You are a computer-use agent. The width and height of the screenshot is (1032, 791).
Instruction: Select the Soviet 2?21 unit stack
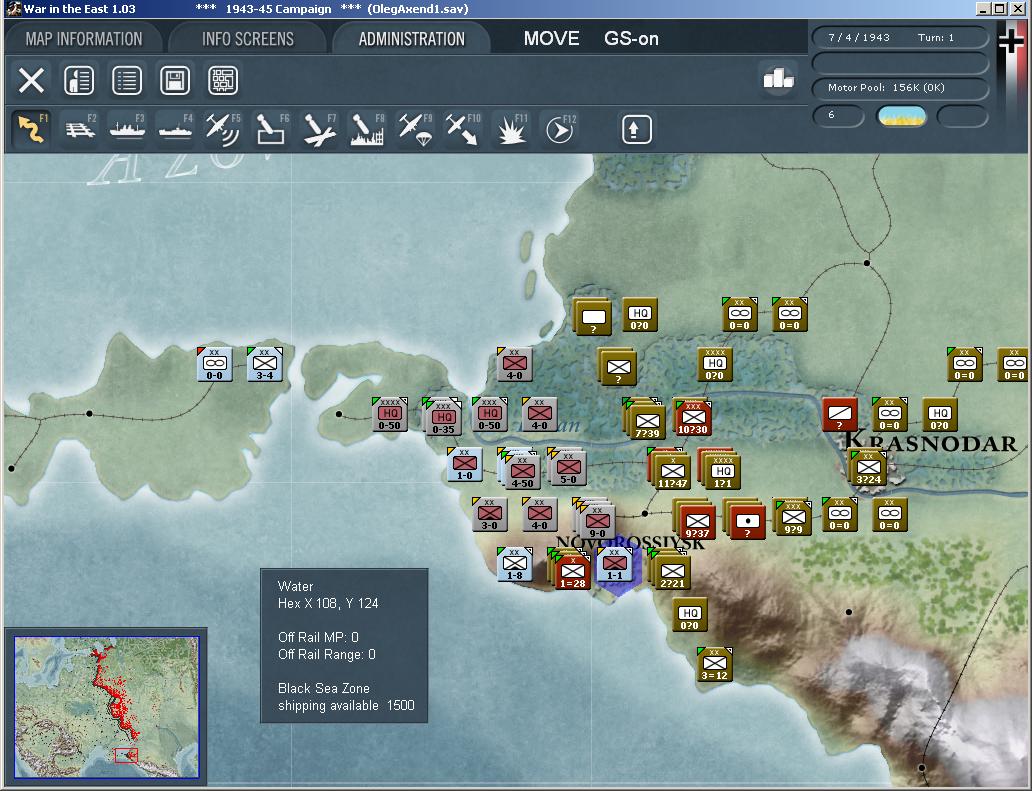coord(671,570)
